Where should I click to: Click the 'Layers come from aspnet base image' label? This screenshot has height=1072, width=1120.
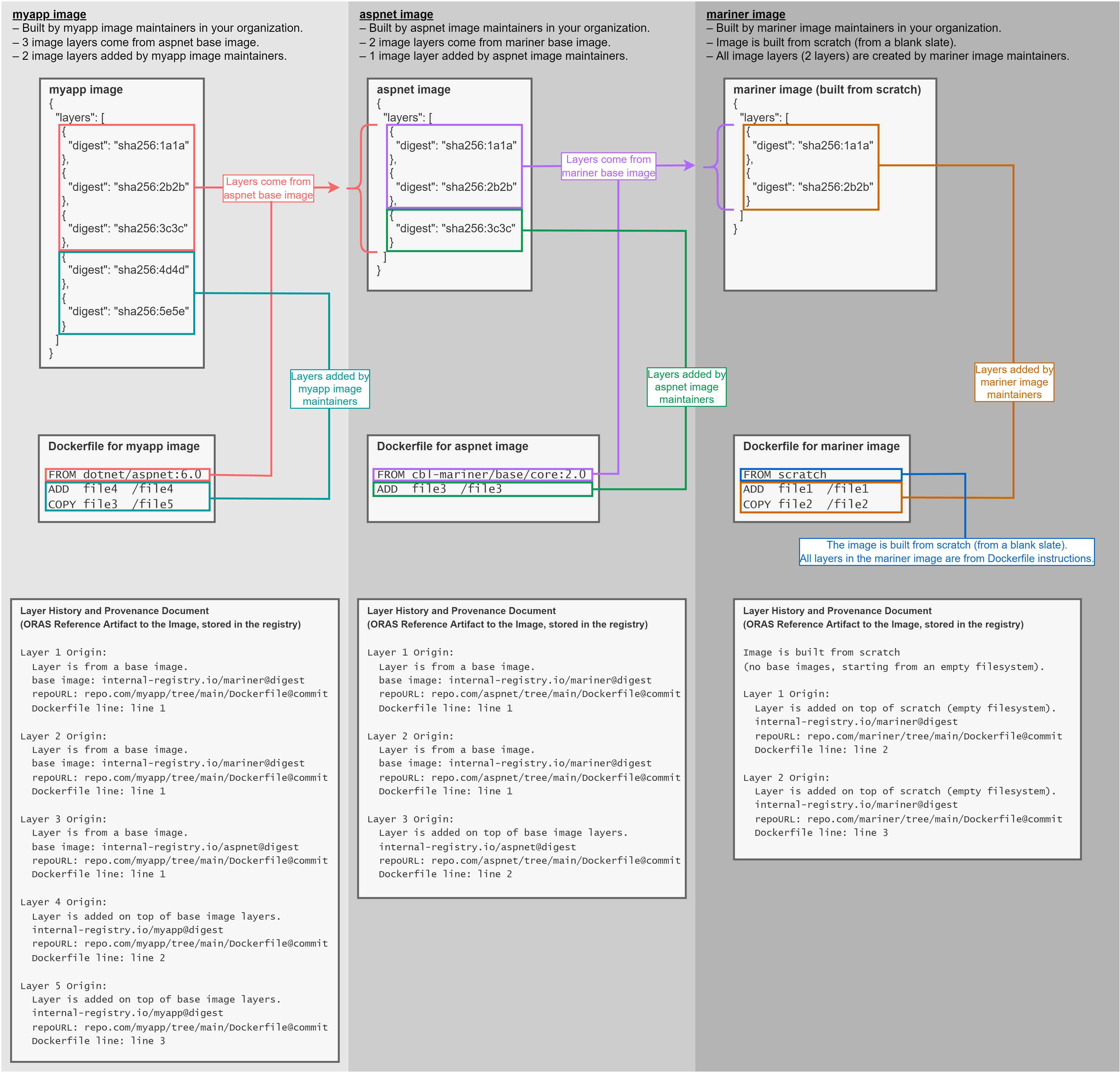tap(268, 188)
